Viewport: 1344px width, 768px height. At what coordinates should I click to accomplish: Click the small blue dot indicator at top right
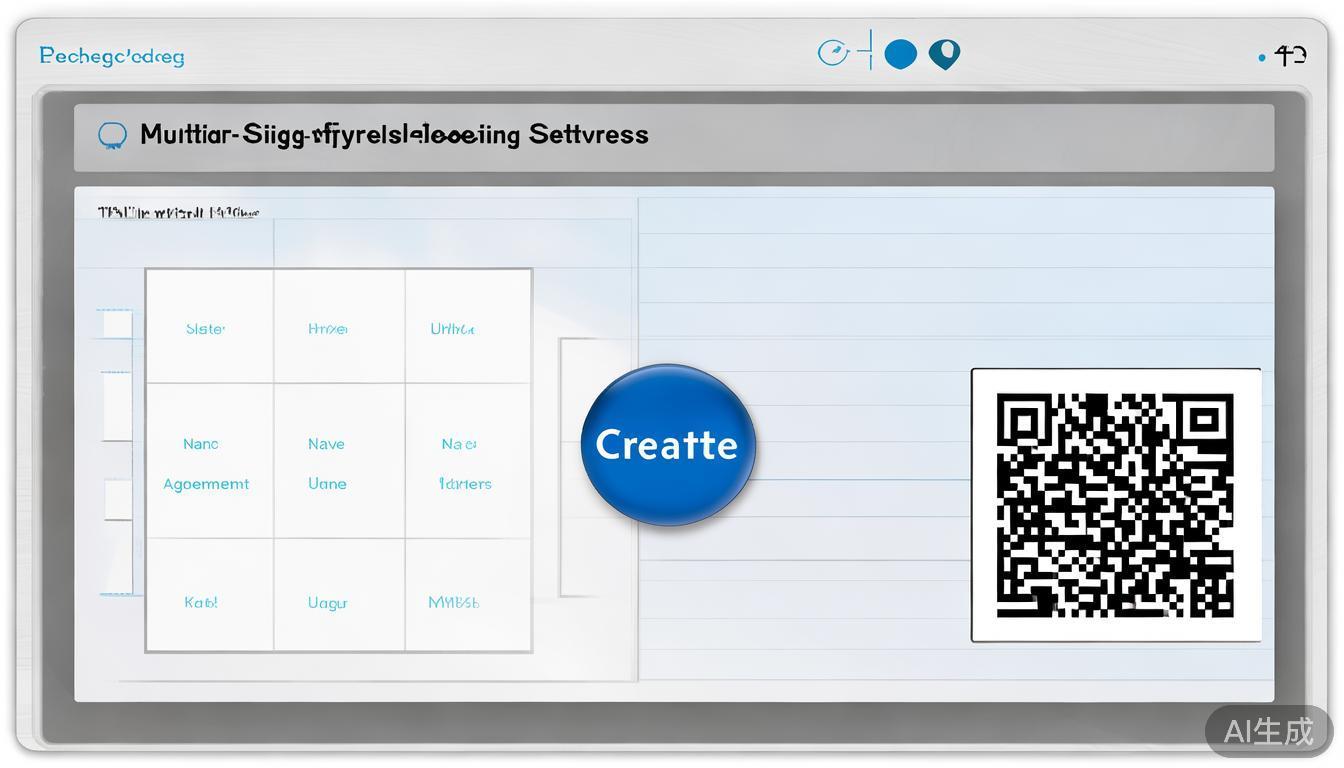(1262, 58)
